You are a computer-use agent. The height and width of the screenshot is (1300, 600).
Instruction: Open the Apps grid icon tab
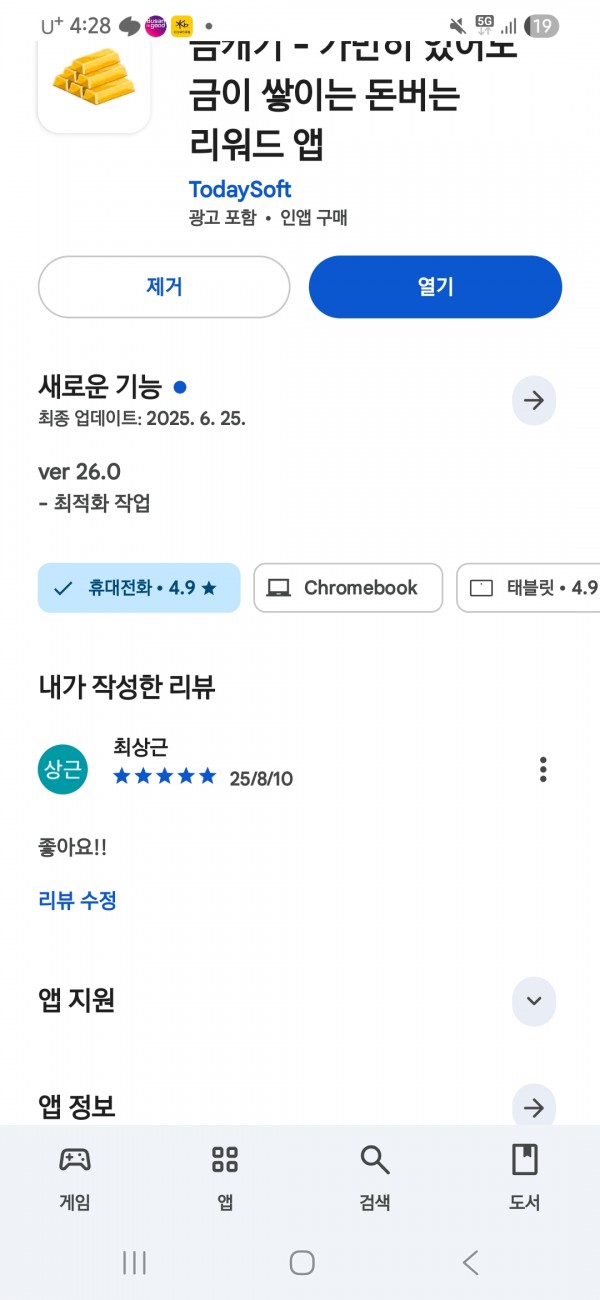[x=225, y=1160]
